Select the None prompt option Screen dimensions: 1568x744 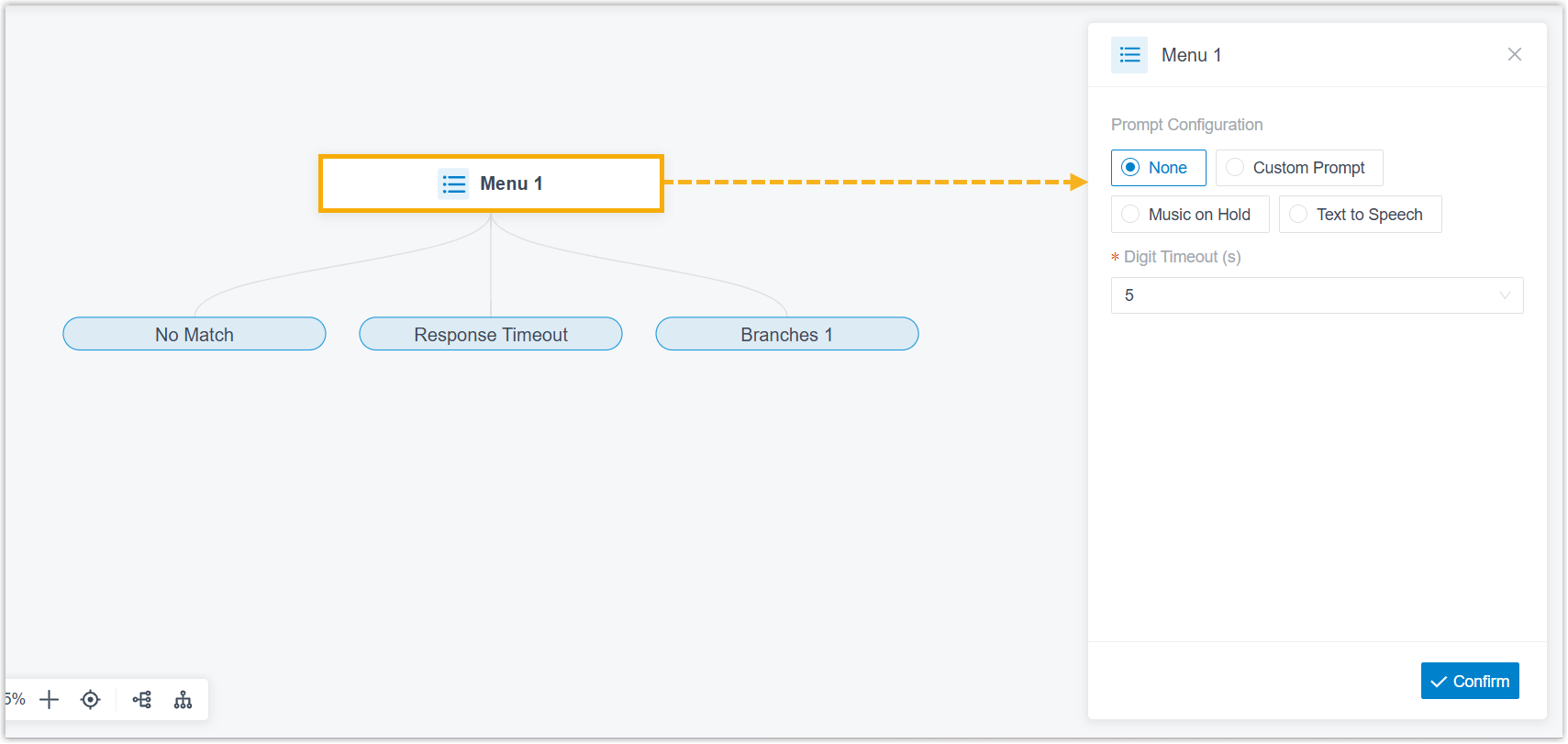(1158, 168)
